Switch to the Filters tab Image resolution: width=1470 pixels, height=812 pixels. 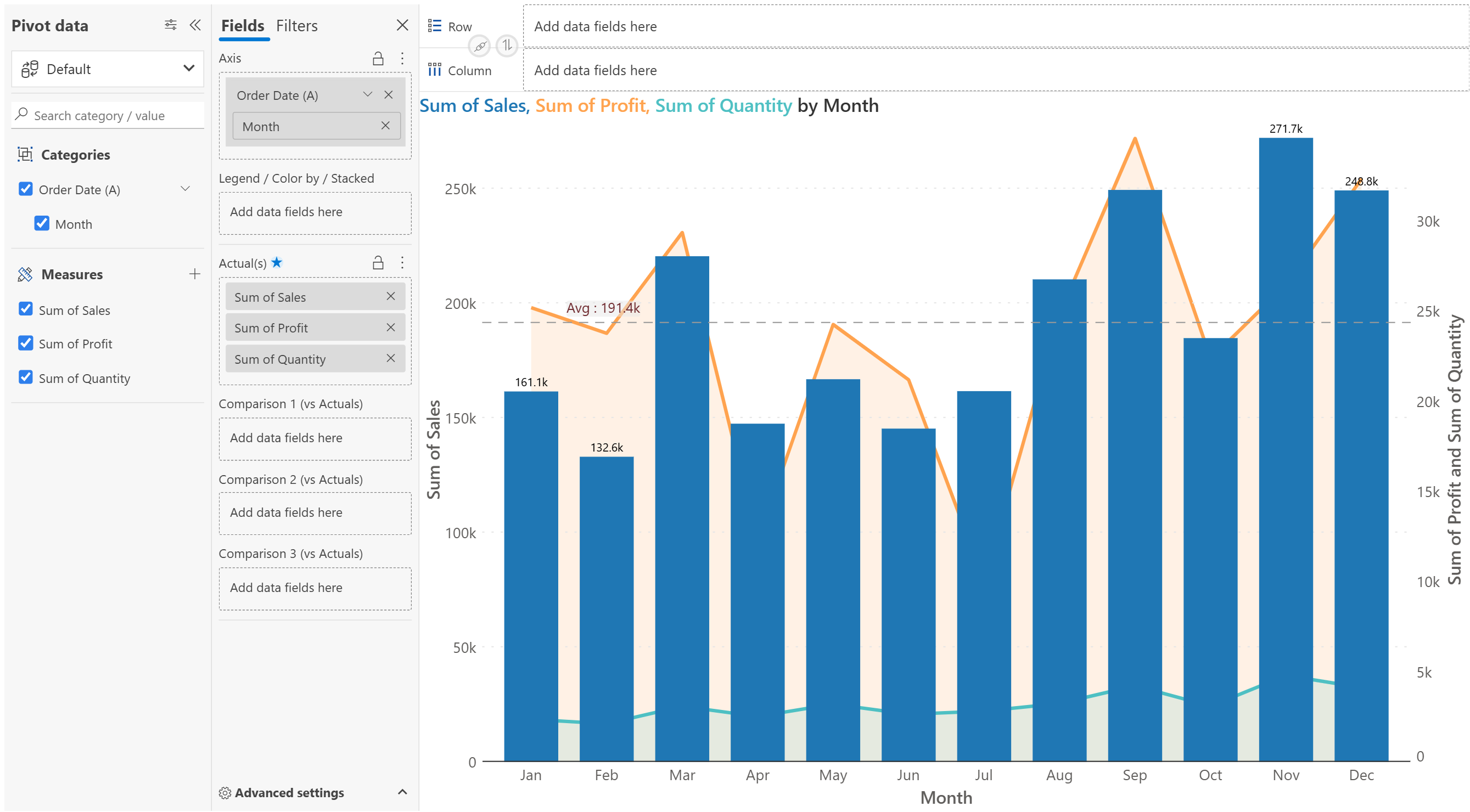pyautogui.click(x=297, y=26)
